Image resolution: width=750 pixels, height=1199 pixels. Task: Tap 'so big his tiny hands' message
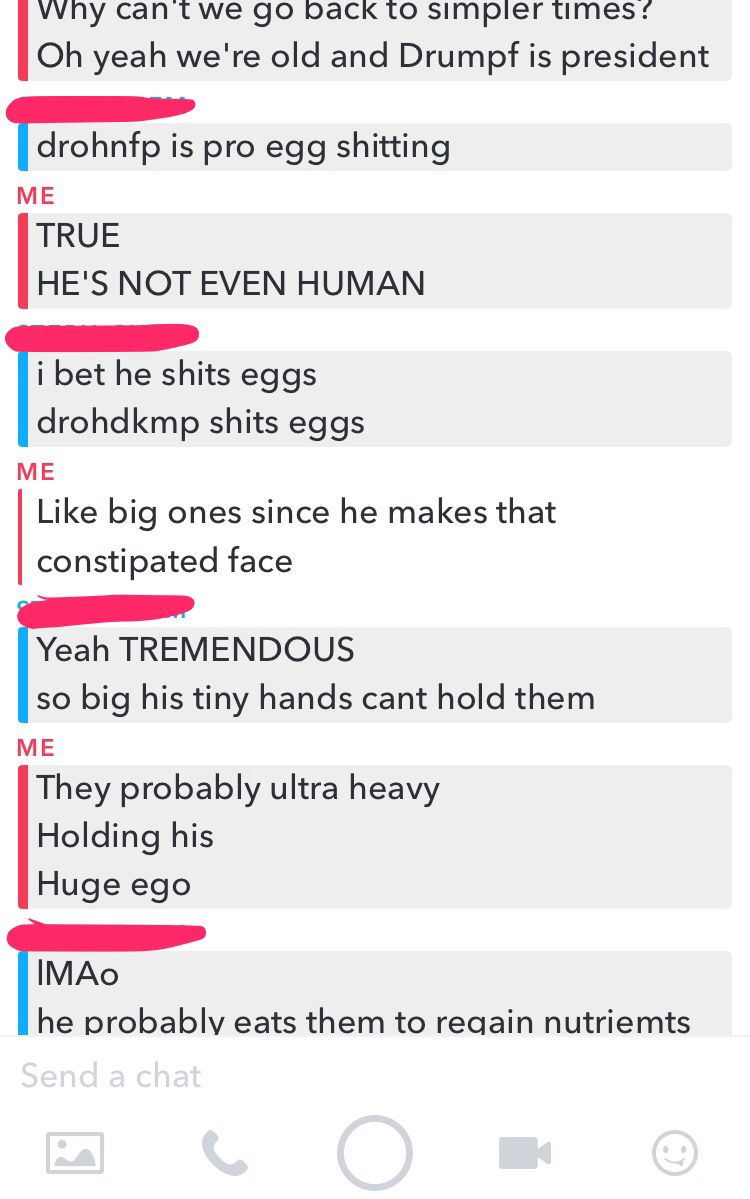pos(315,698)
